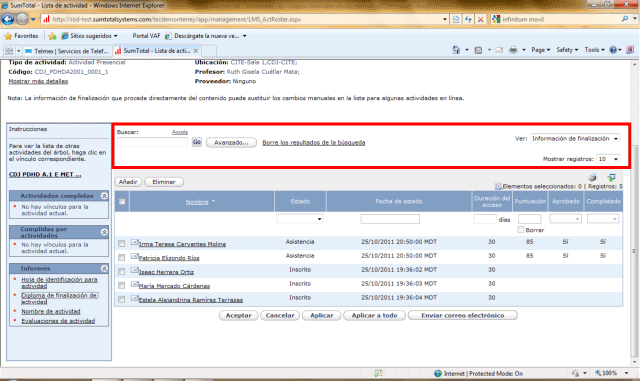Click the Aplicar a todo button
This screenshot has width=640, height=381.
pos(374,315)
